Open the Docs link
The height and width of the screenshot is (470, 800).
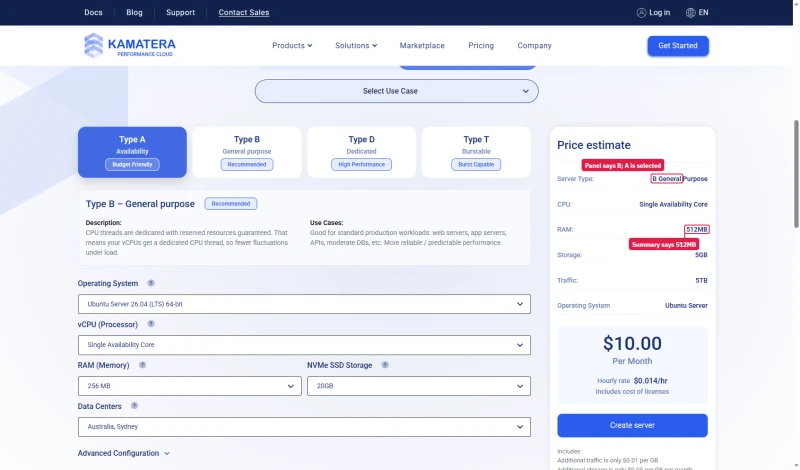[x=93, y=12]
